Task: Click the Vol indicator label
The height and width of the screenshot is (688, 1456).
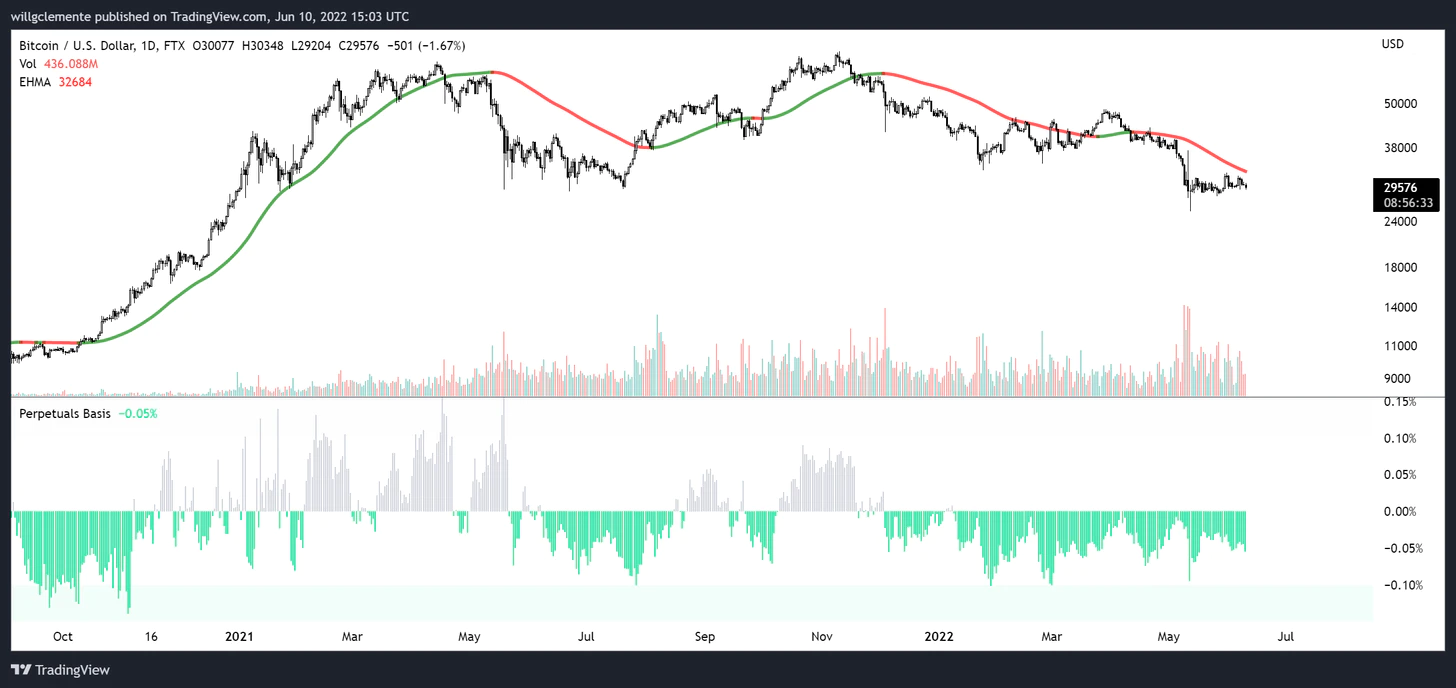Action: coord(28,64)
